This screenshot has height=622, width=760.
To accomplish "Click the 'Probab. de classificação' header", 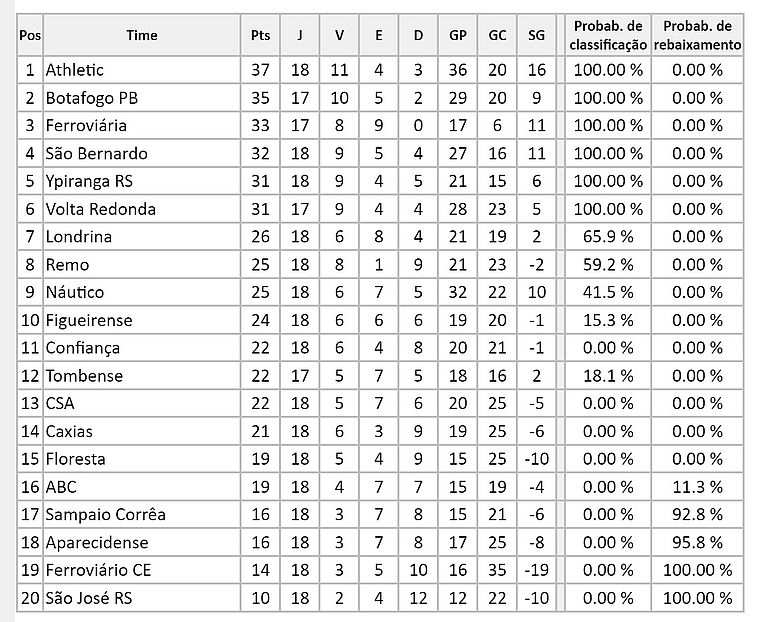I will 609,35.
